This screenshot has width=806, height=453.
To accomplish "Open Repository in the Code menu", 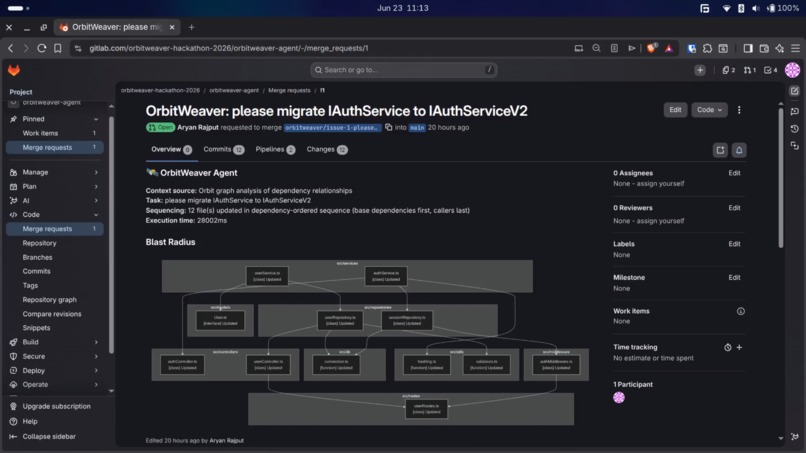I will point(40,243).
